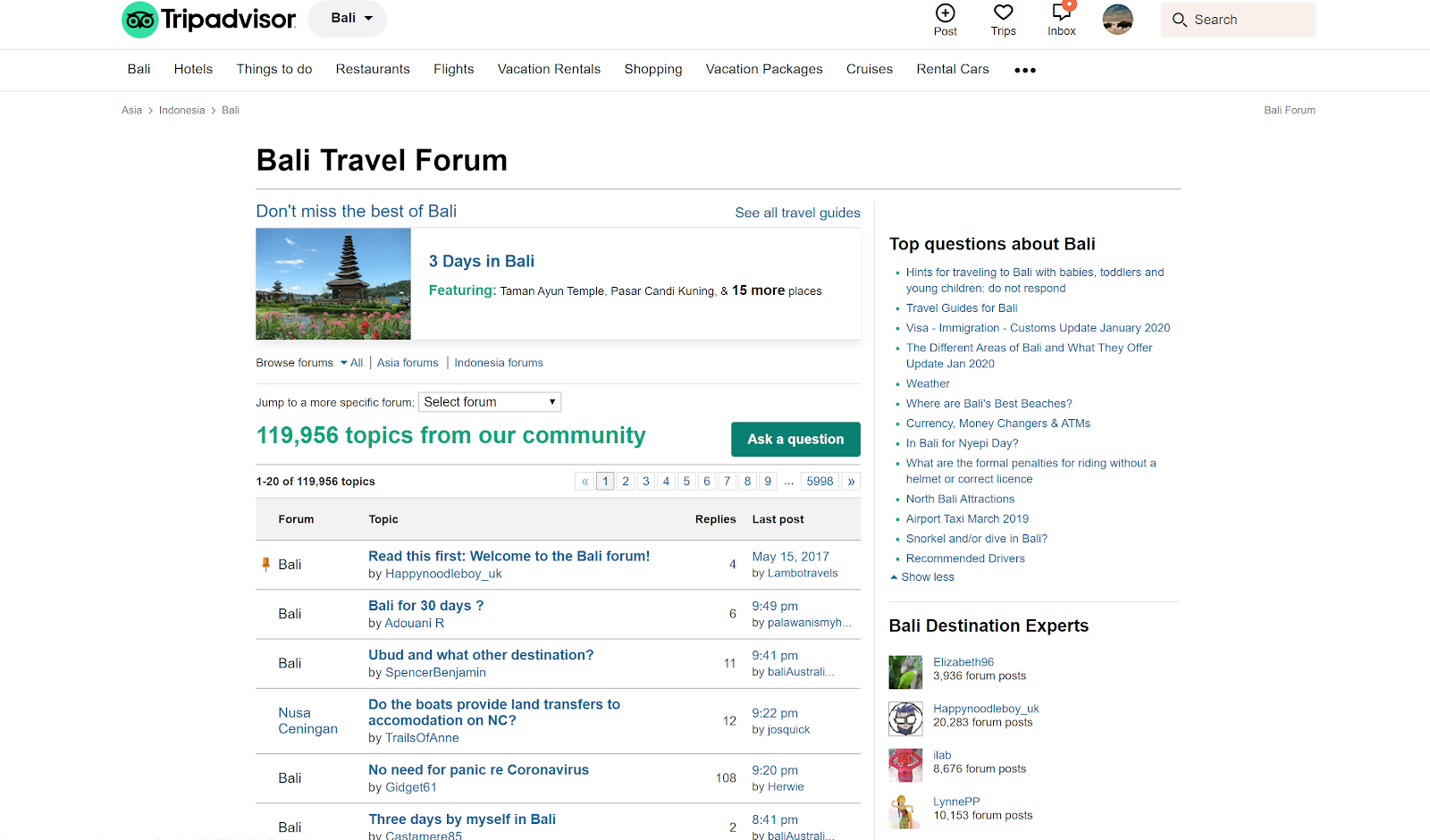Open 'Read this first' welcome topic

coord(509,556)
